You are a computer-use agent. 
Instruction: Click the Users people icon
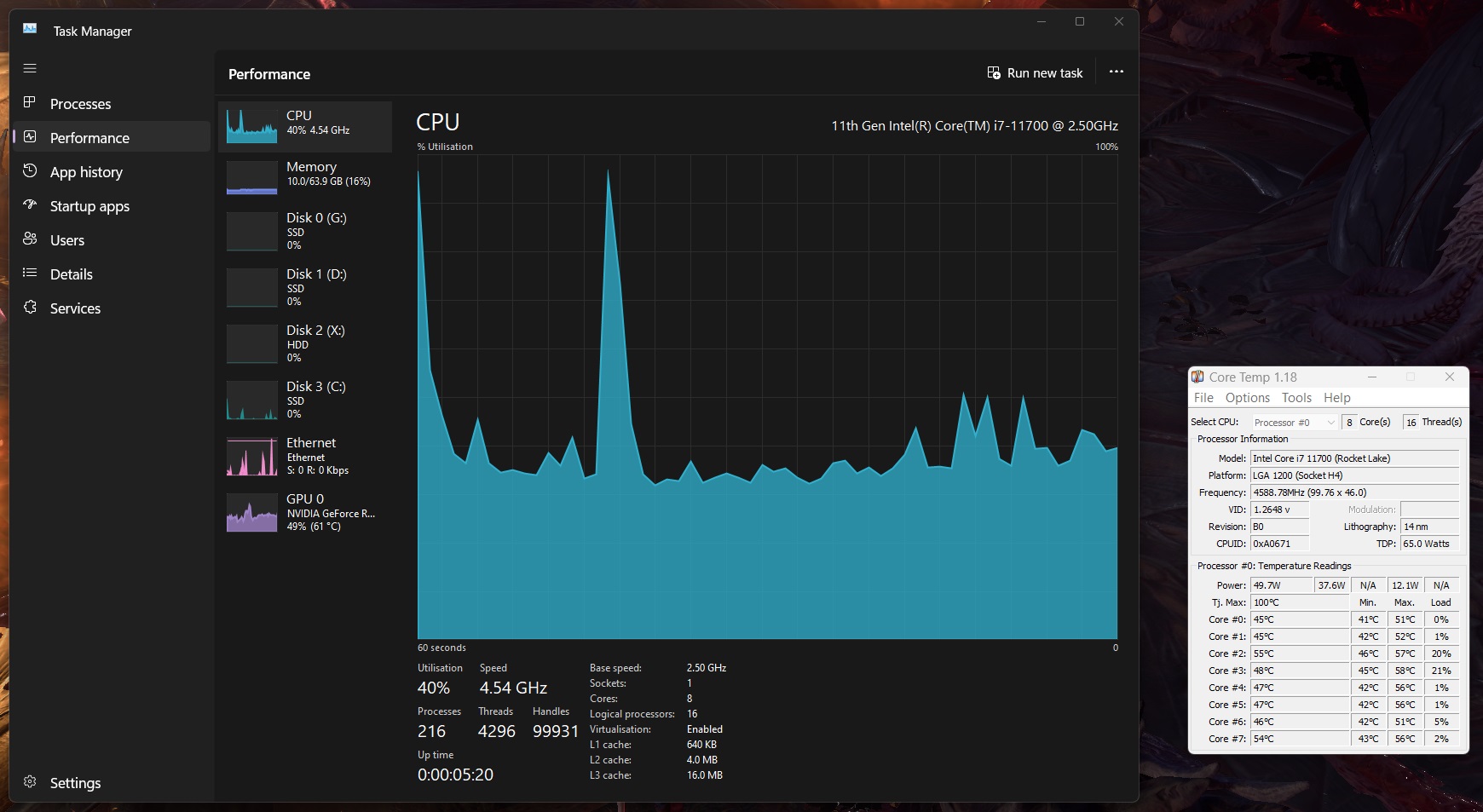click(x=30, y=239)
